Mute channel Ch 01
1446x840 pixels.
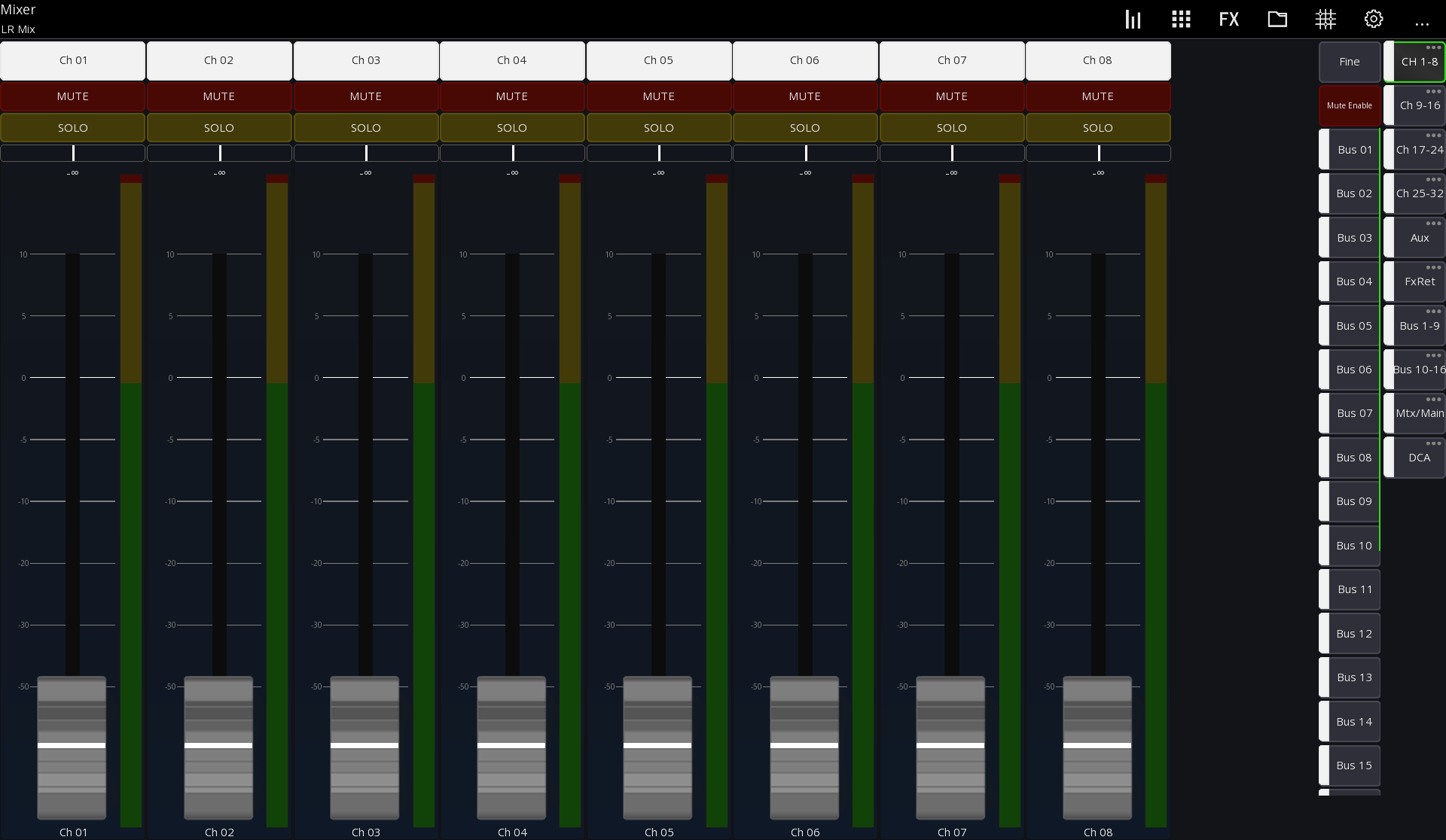[x=73, y=96]
